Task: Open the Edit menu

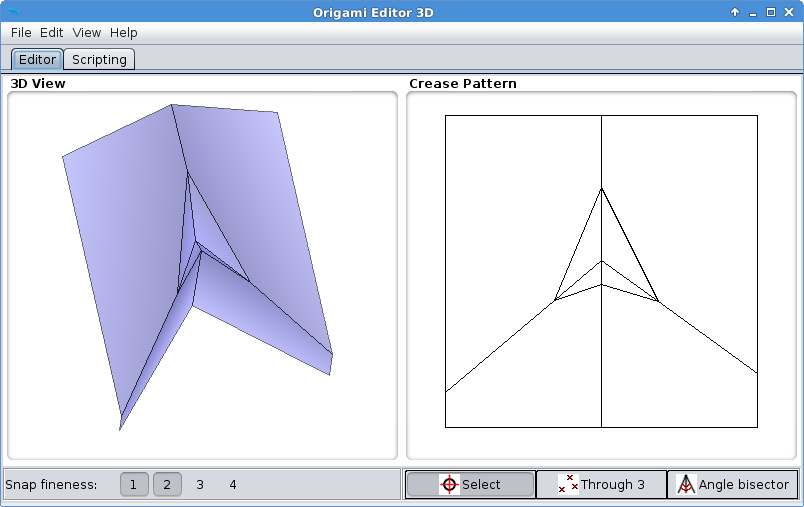Action: [52, 33]
